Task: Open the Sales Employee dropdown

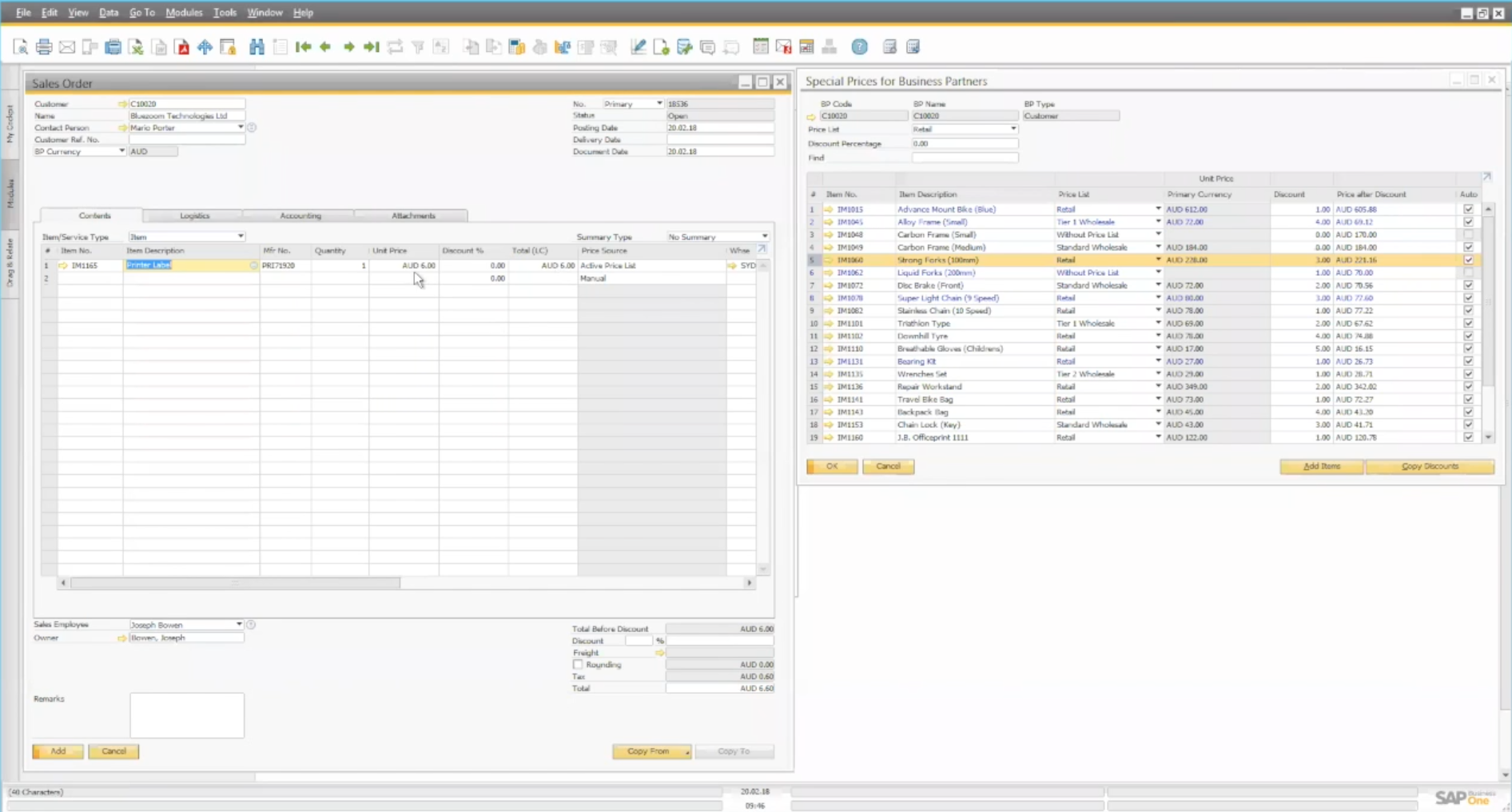Action: pos(239,625)
